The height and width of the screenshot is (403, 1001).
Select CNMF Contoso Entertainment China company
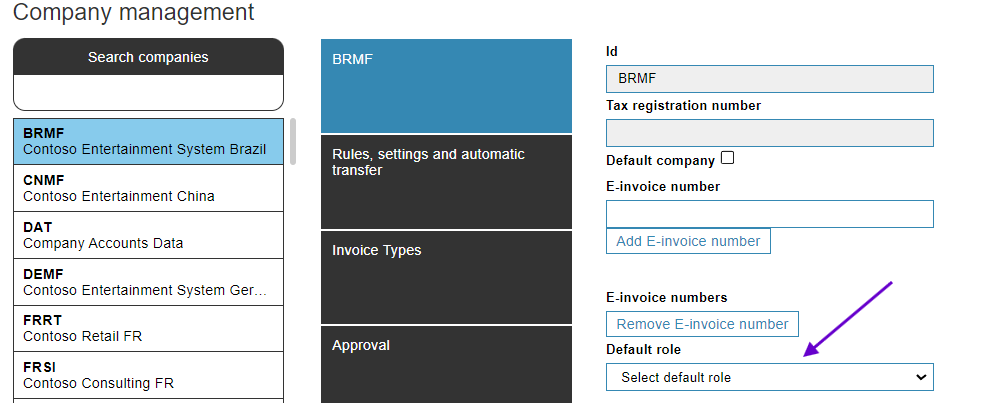(148, 188)
